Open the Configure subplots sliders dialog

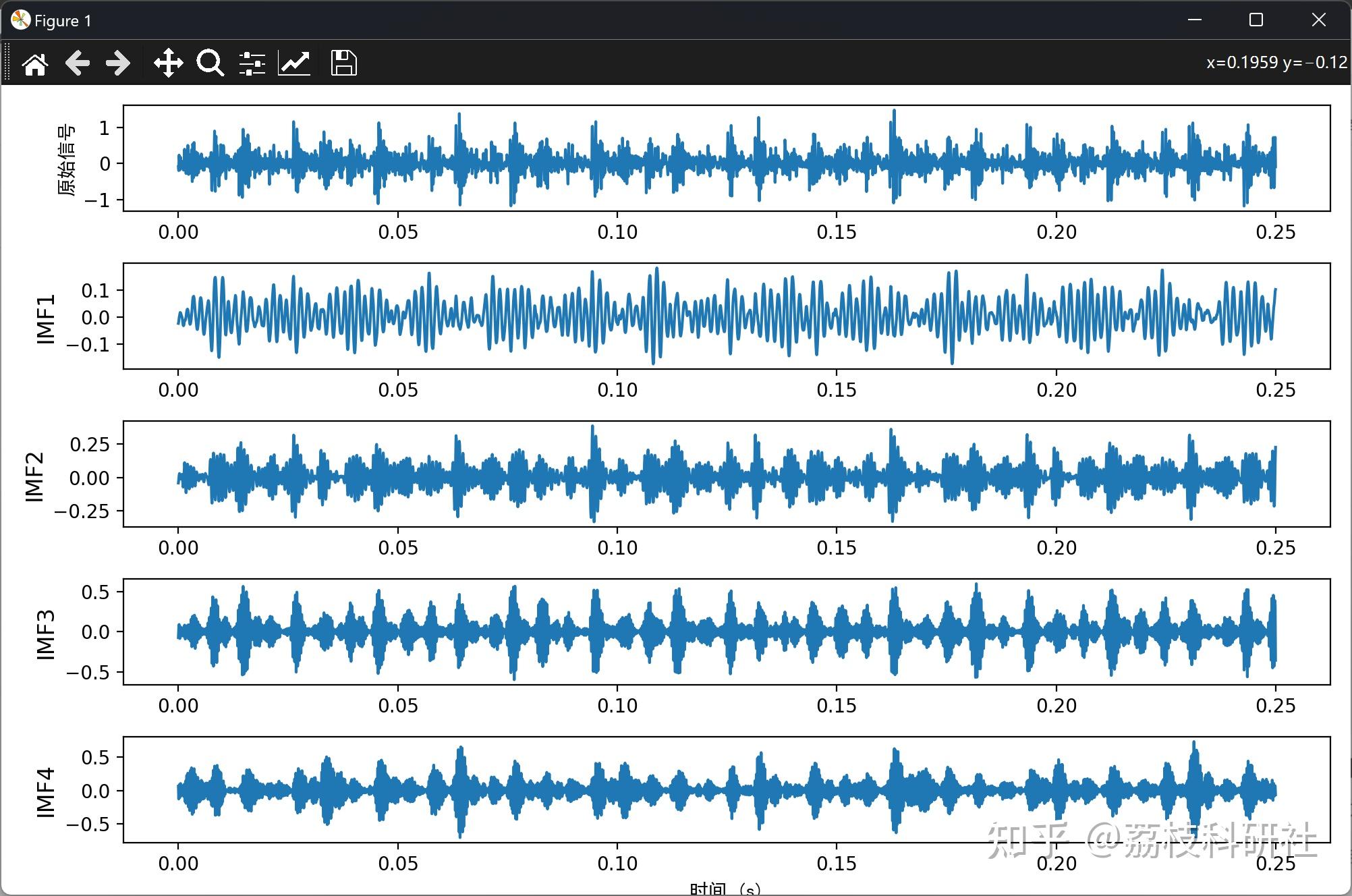252,63
